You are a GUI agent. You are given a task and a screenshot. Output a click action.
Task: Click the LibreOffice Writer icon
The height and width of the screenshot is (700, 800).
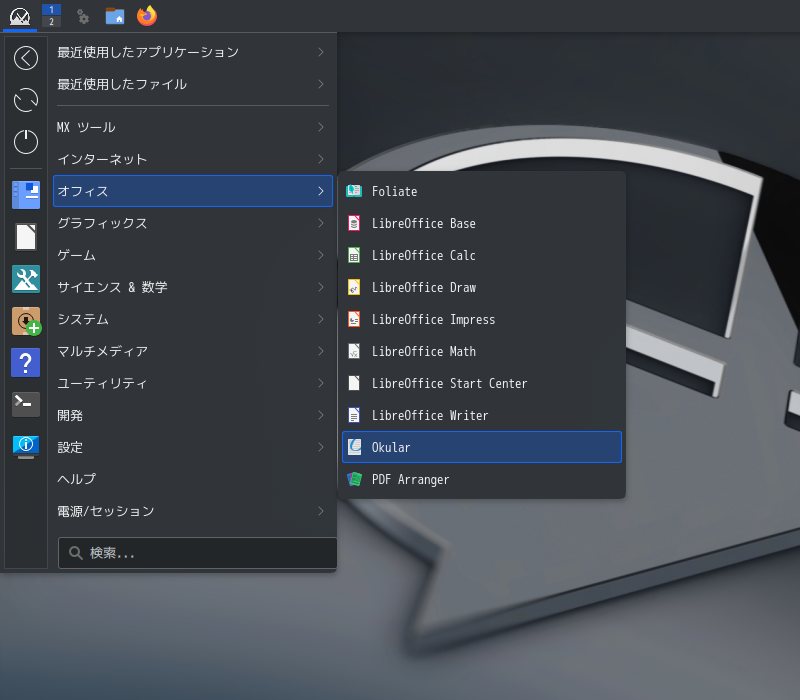point(354,415)
